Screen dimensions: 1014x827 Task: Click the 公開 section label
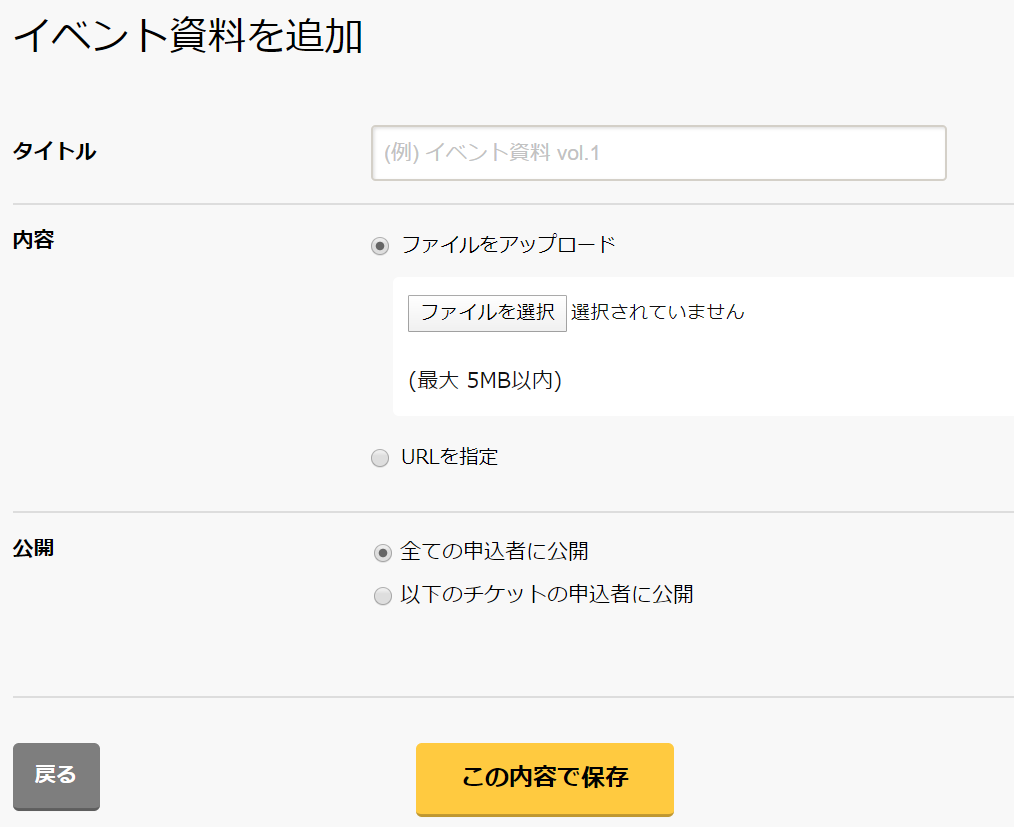tap(34, 548)
